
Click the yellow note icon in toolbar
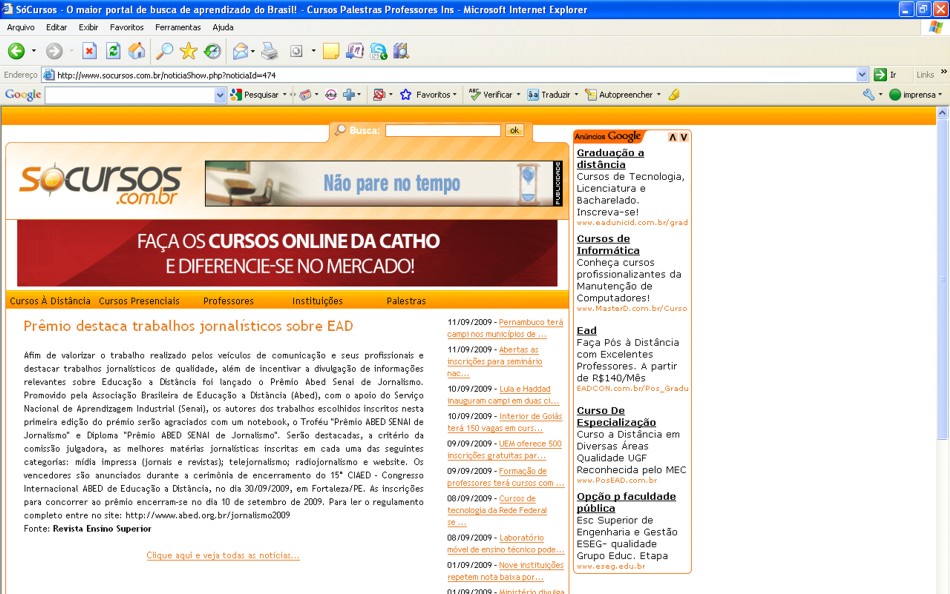coord(331,51)
